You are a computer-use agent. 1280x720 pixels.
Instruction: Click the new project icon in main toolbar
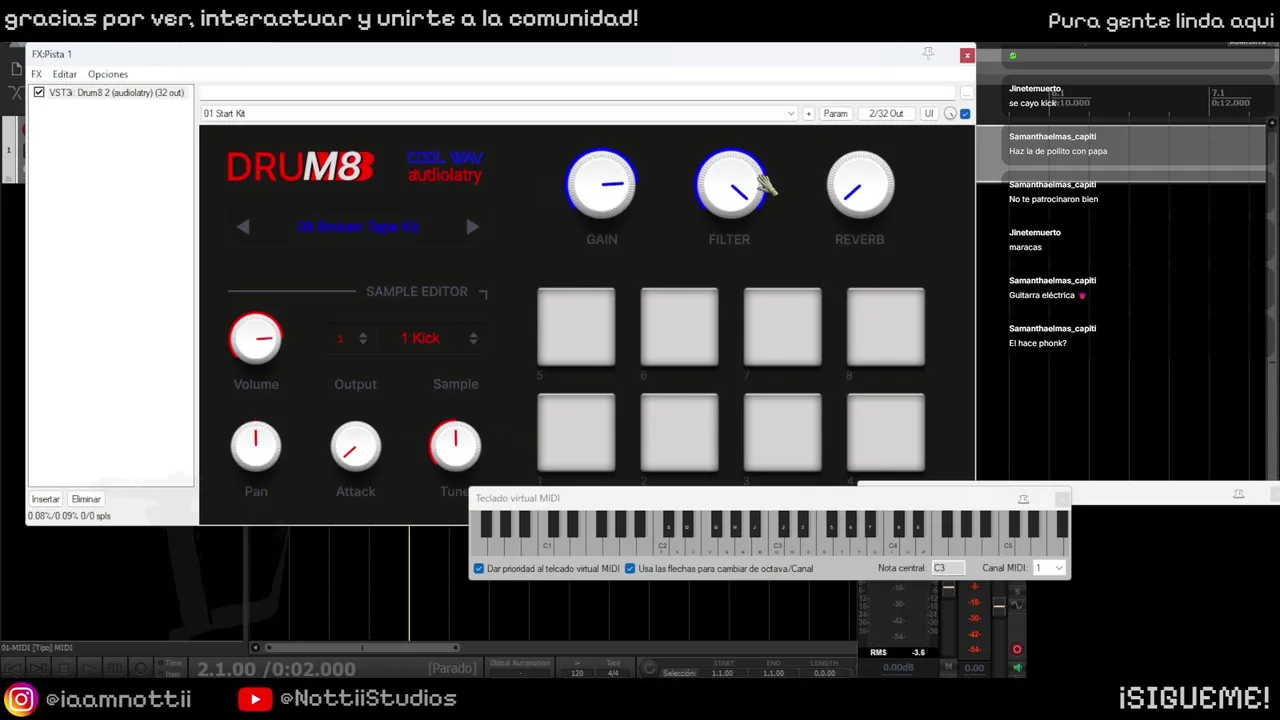coord(16,69)
